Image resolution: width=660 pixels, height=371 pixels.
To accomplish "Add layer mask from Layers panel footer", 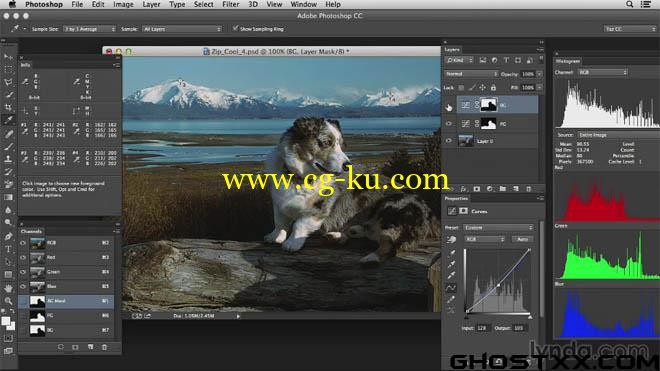I will (x=476, y=189).
